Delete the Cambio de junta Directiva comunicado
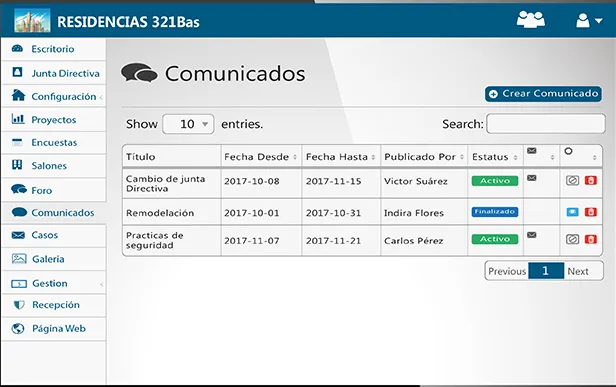Screen dimensions: 616x387 click(x=591, y=180)
